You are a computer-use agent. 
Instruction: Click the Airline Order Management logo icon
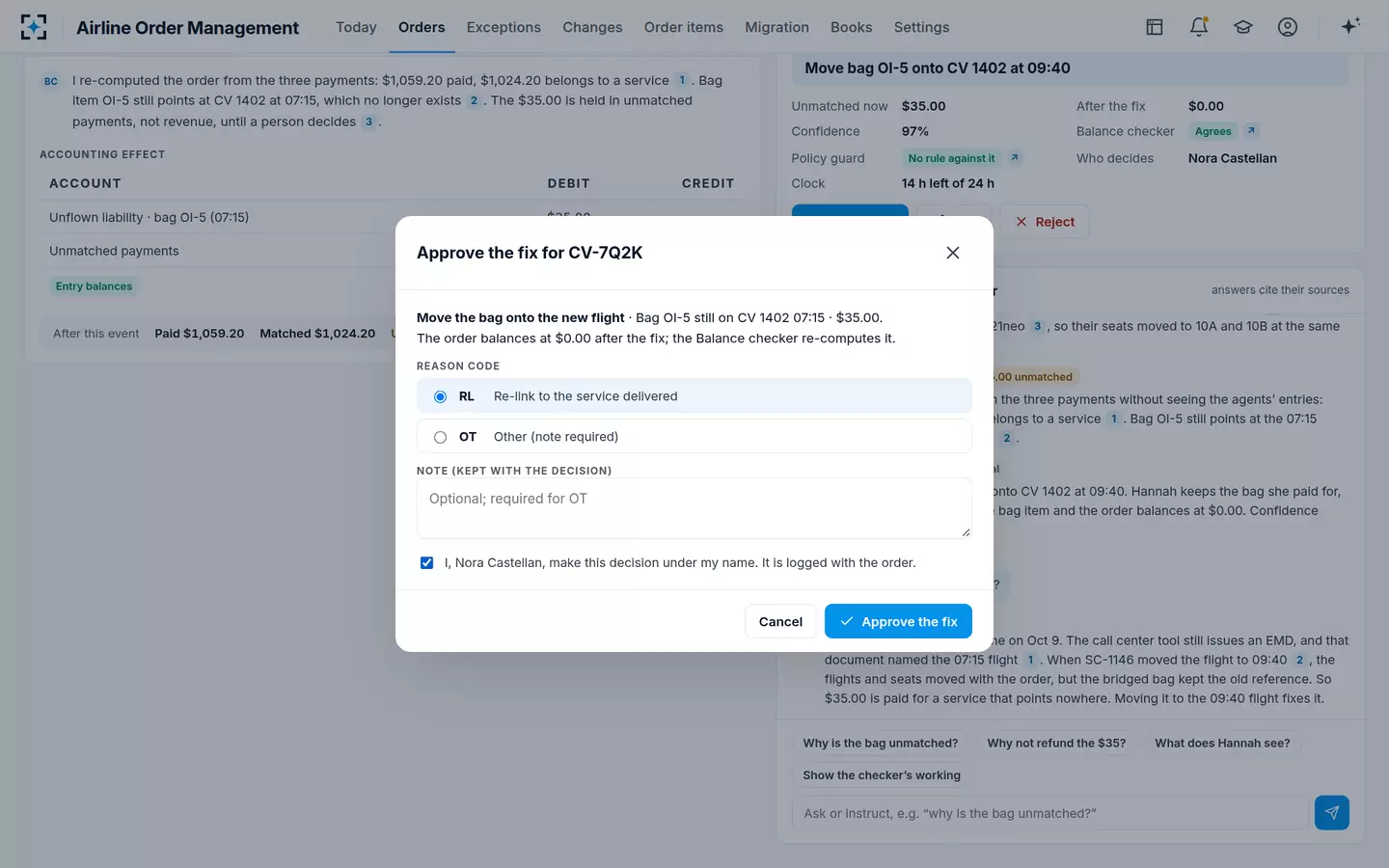(x=34, y=27)
